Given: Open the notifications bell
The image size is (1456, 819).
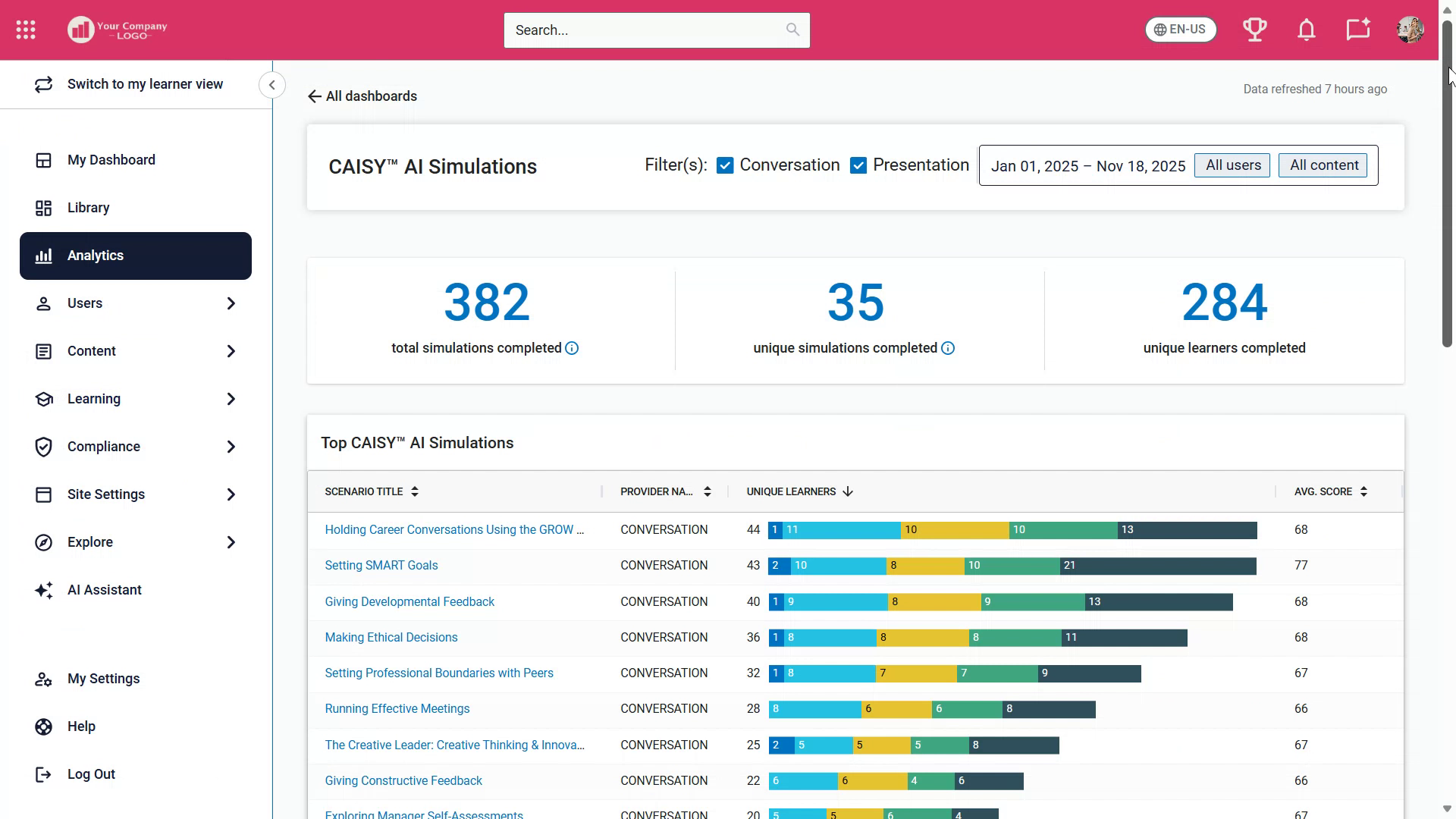Looking at the screenshot, I should tap(1306, 30).
